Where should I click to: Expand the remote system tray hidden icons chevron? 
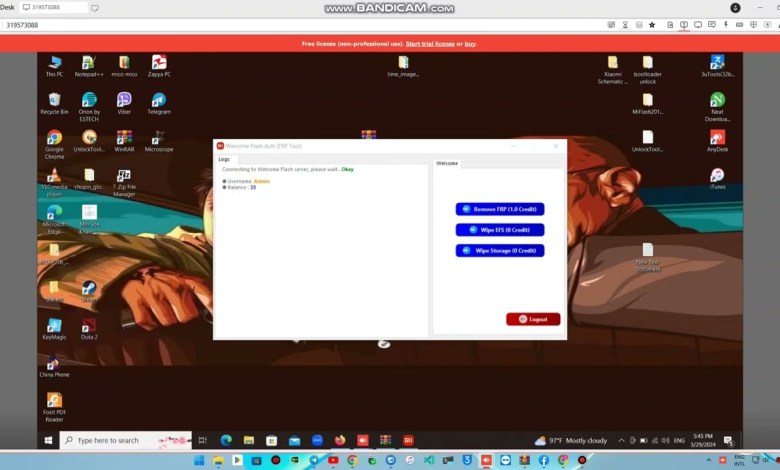(x=621, y=441)
